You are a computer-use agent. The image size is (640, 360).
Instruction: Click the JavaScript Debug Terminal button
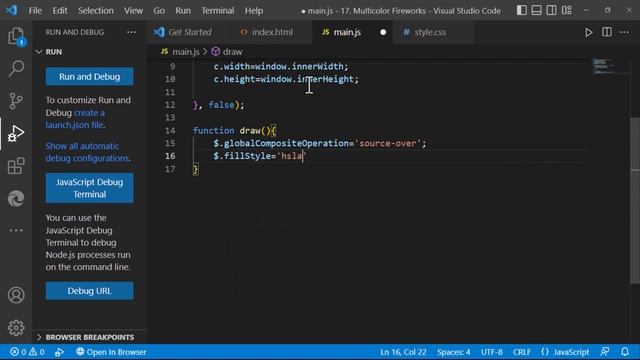point(89,188)
